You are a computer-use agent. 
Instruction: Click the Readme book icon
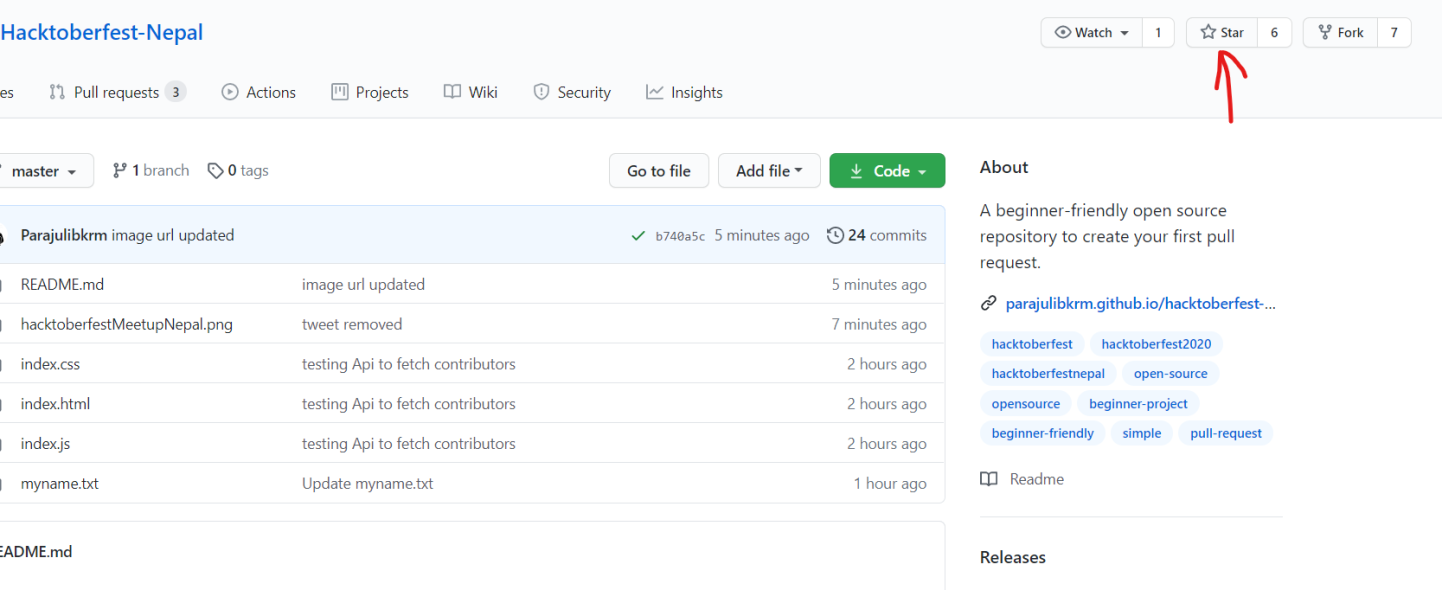(989, 480)
